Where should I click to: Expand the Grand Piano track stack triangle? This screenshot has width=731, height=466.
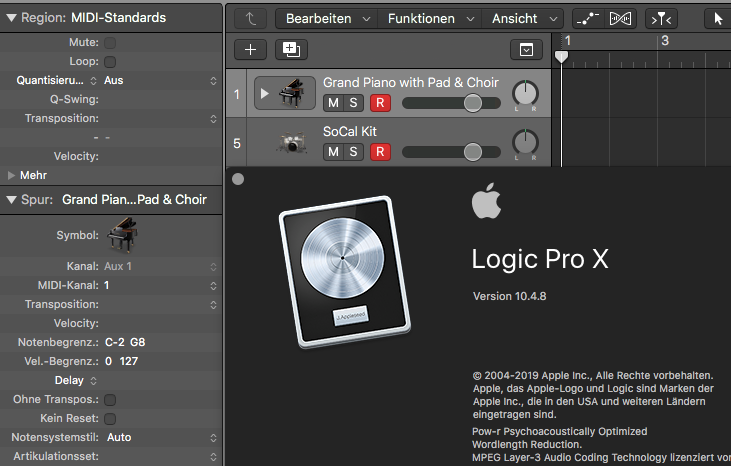click(264, 93)
